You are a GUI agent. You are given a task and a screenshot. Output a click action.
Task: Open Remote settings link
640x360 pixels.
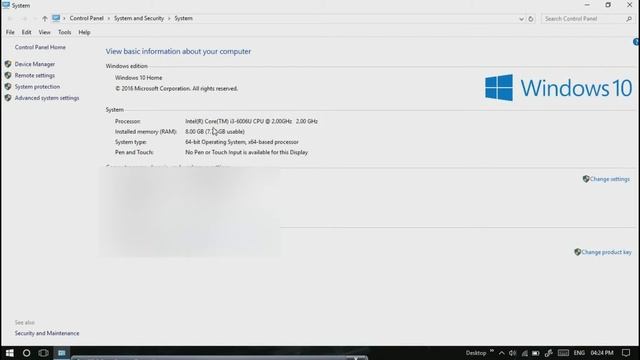35,76
